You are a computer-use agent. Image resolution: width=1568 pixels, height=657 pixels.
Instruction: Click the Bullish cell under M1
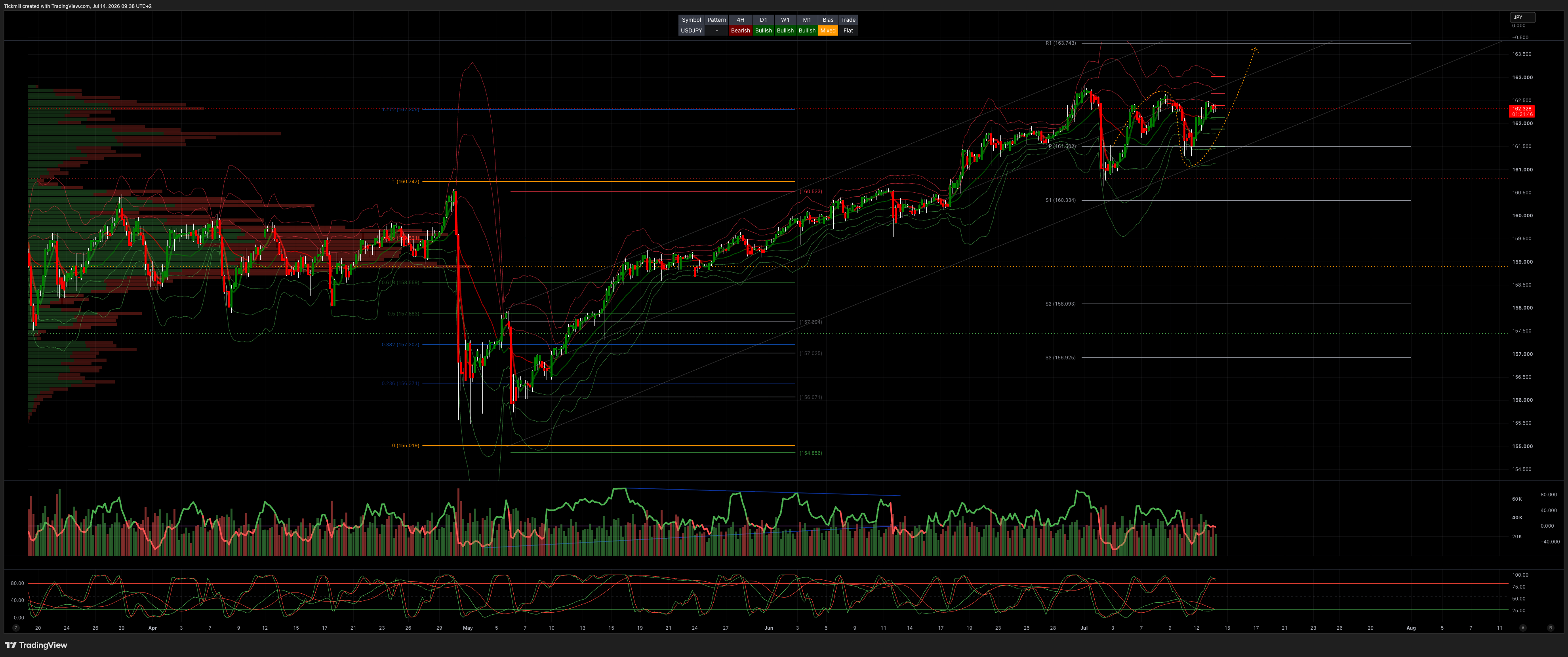806,30
